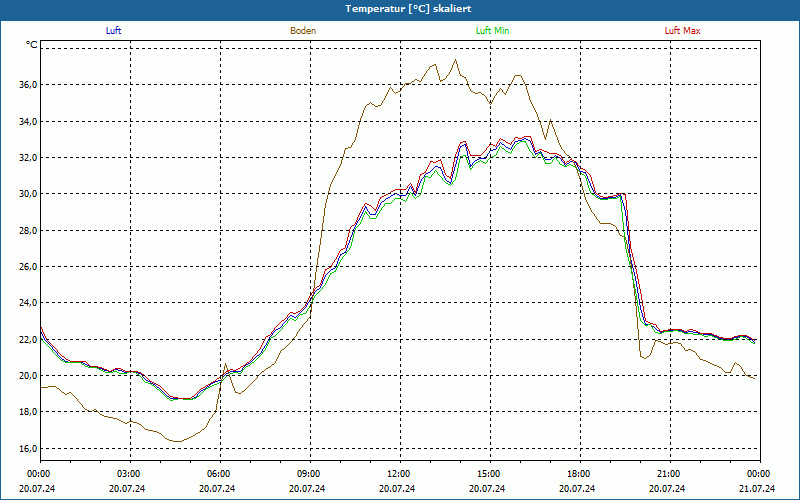The width and height of the screenshot is (800, 500).
Task: Click the 18:00 time label
Action: (580, 474)
